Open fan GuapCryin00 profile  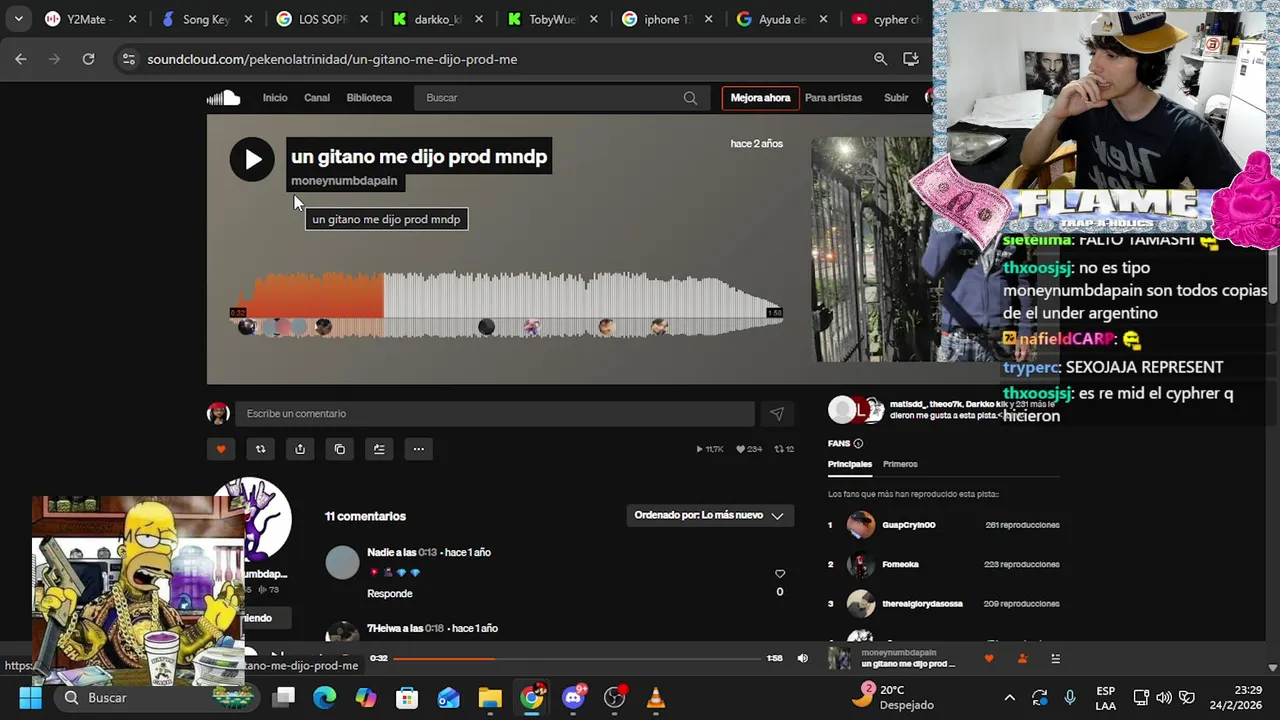click(908, 525)
